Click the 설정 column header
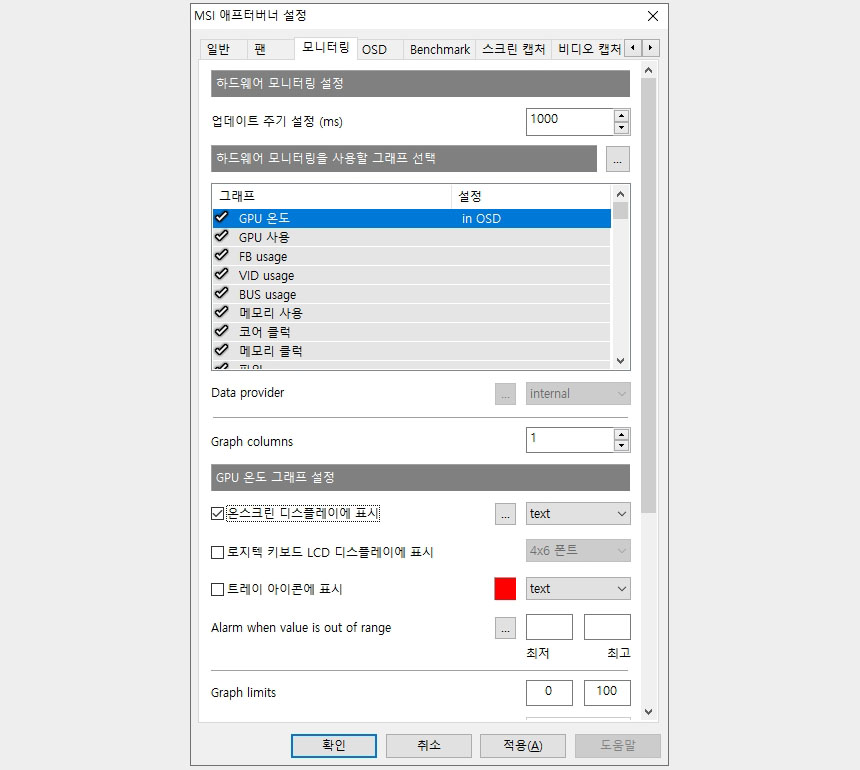 (531, 196)
